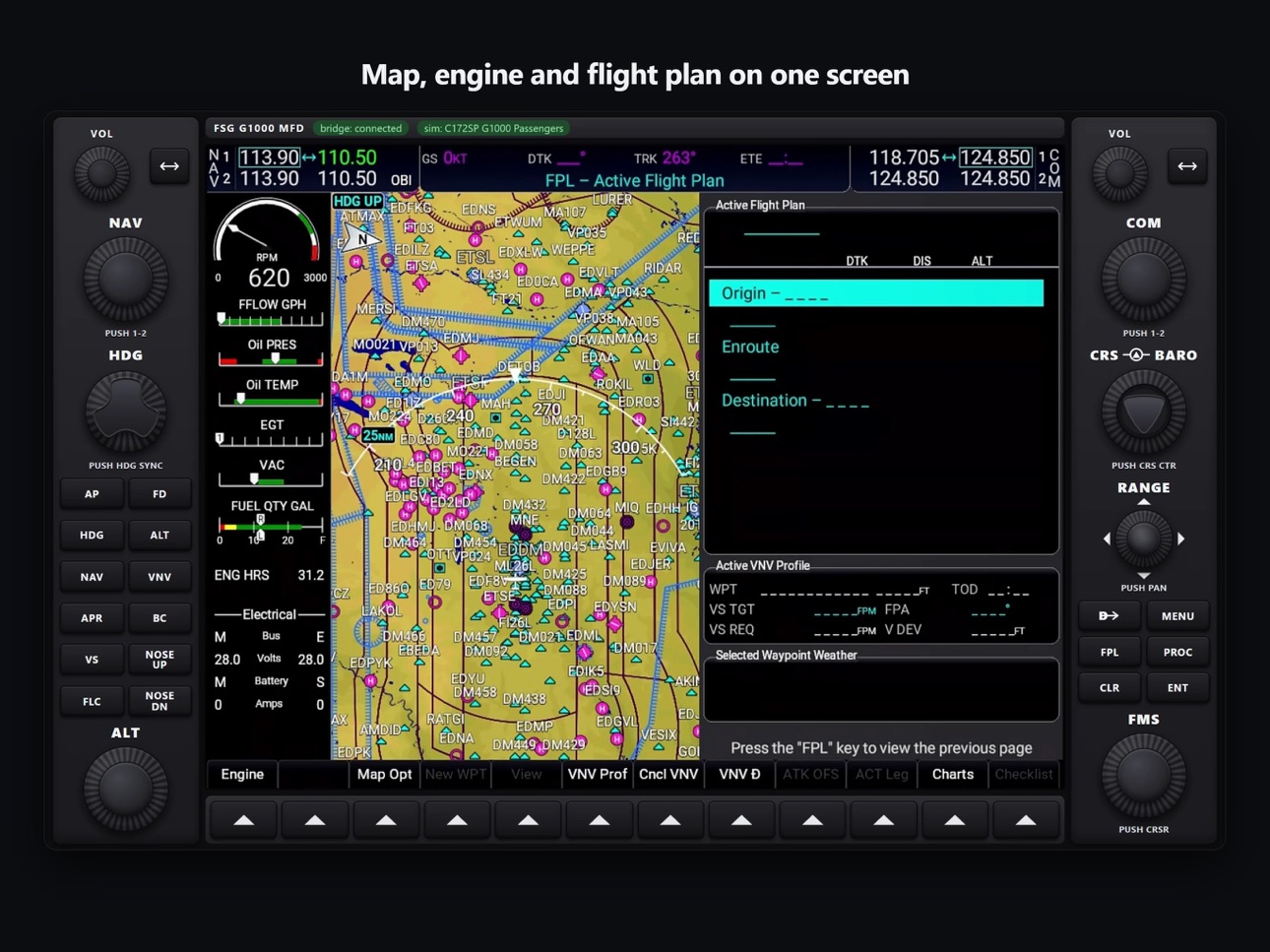Click softkey arrow below Cncl VNV
Screen dimensions: 1270x952
click(x=670, y=819)
